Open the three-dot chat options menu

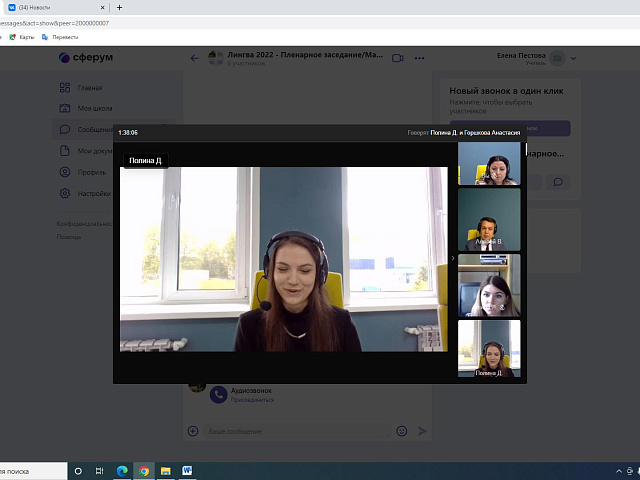(x=420, y=58)
